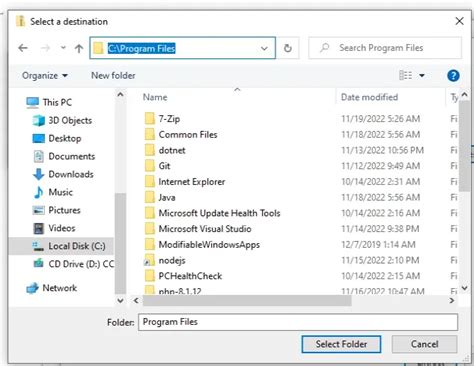Click the Git folder icon
The width and height of the screenshot is (474, 366).
(x=150, y=166)
